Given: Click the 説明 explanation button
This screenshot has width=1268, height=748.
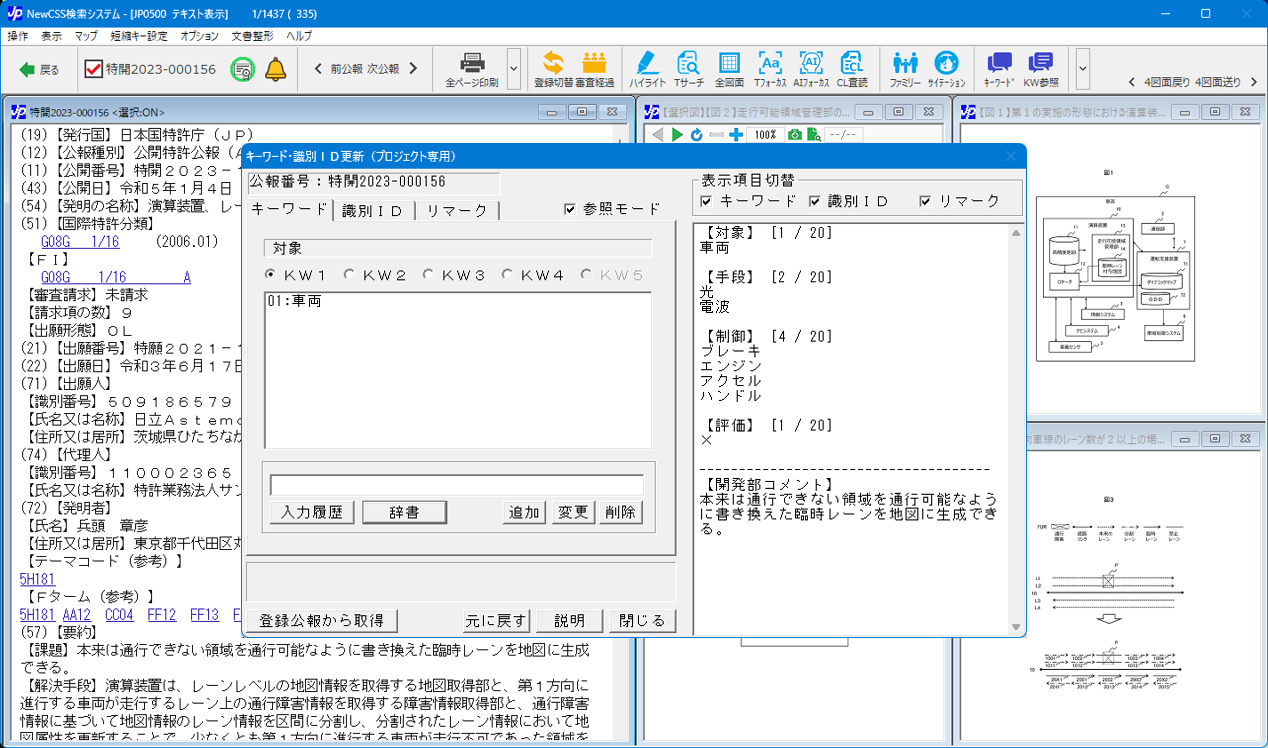Looking at the screenshot, I should [570, 620].
